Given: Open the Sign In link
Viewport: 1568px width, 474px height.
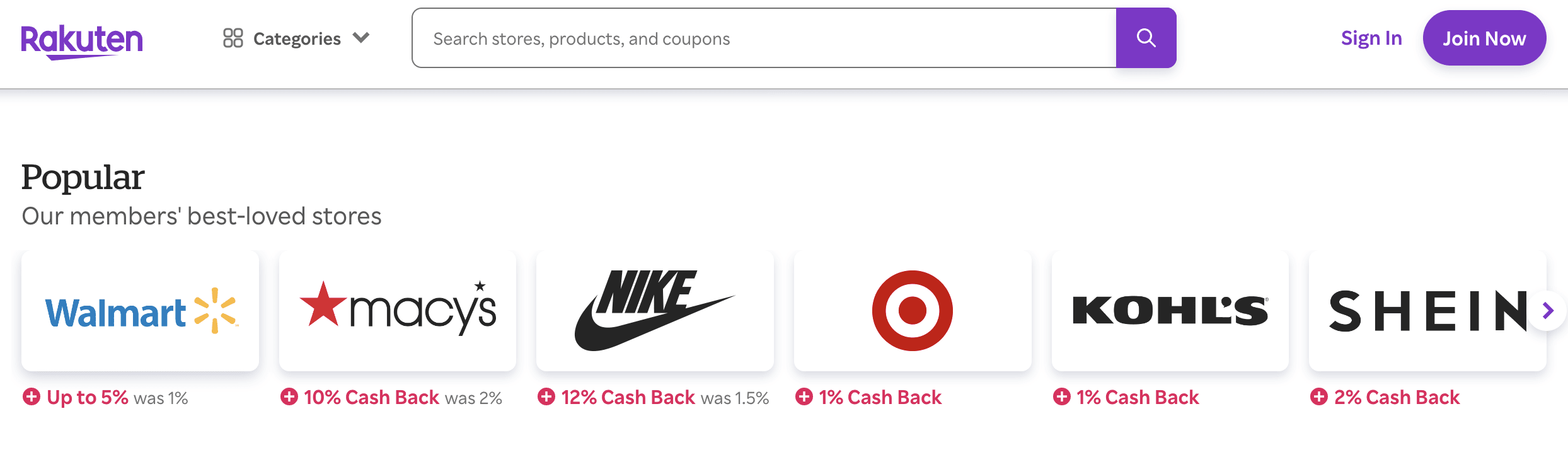Looking at the screenshot, I should pos(1371,38).
